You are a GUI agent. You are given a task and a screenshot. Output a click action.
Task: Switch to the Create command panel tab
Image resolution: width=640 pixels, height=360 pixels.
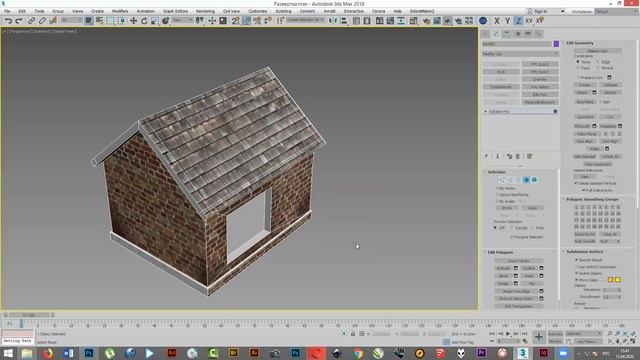click(x=485, y=33)
